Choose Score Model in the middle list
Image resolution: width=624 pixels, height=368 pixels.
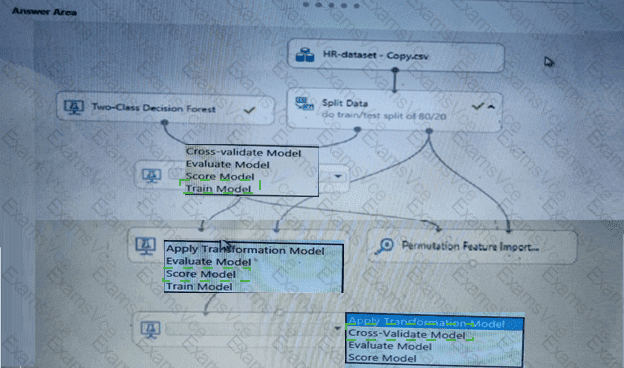[201, 274]
